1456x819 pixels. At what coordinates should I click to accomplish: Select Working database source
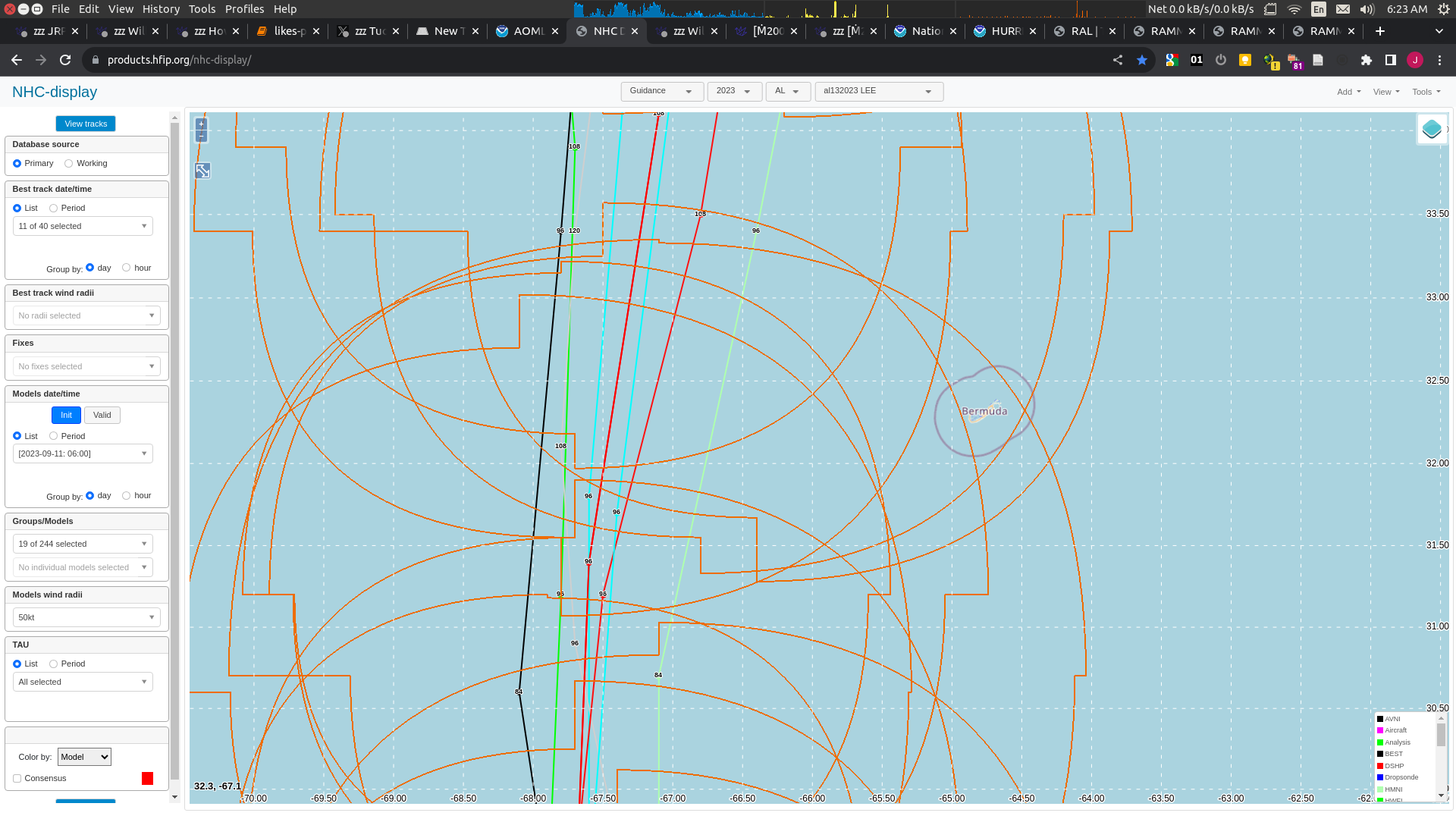69,164
